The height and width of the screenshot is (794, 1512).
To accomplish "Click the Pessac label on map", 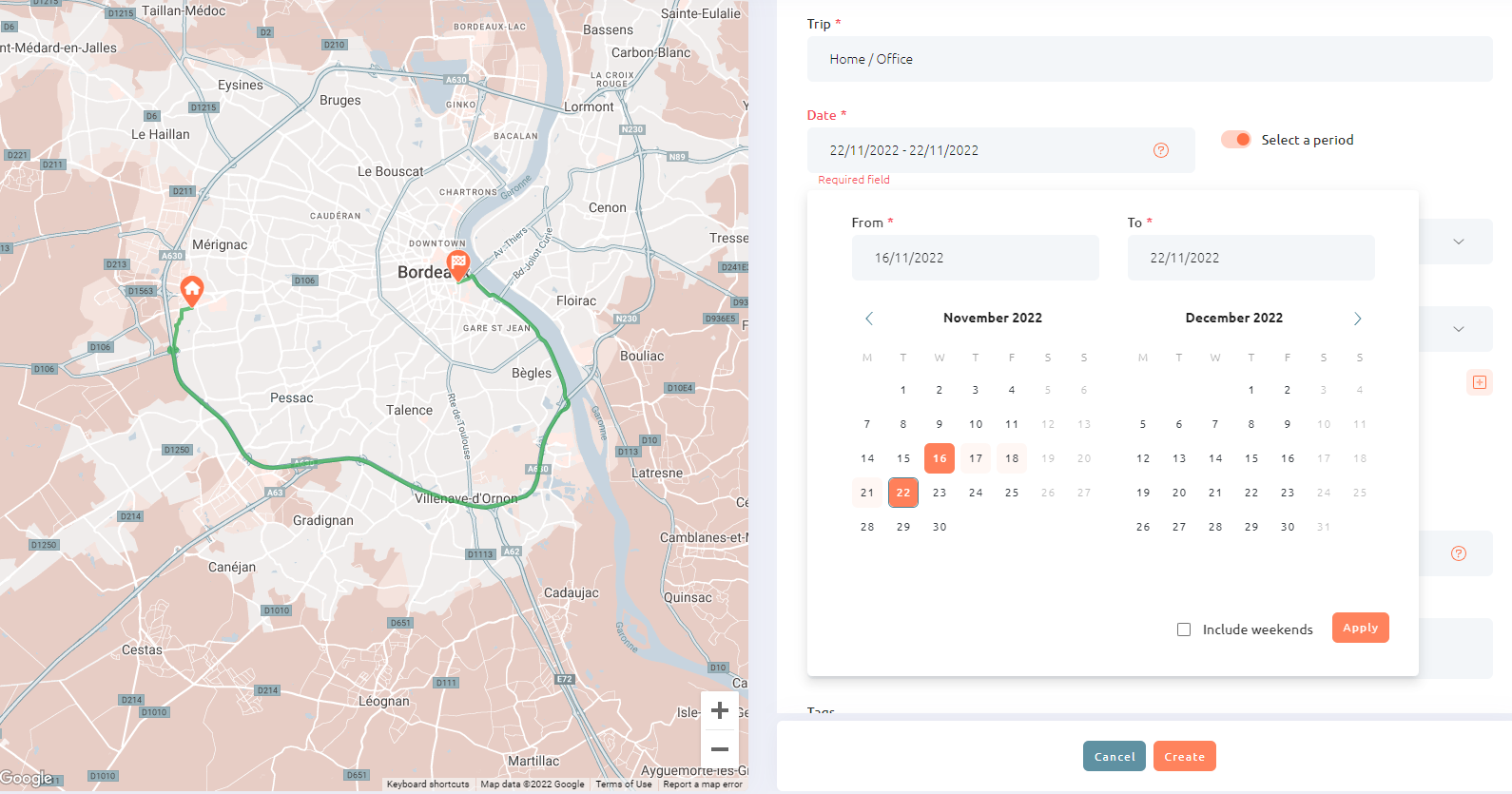I will tap(292, 397).
